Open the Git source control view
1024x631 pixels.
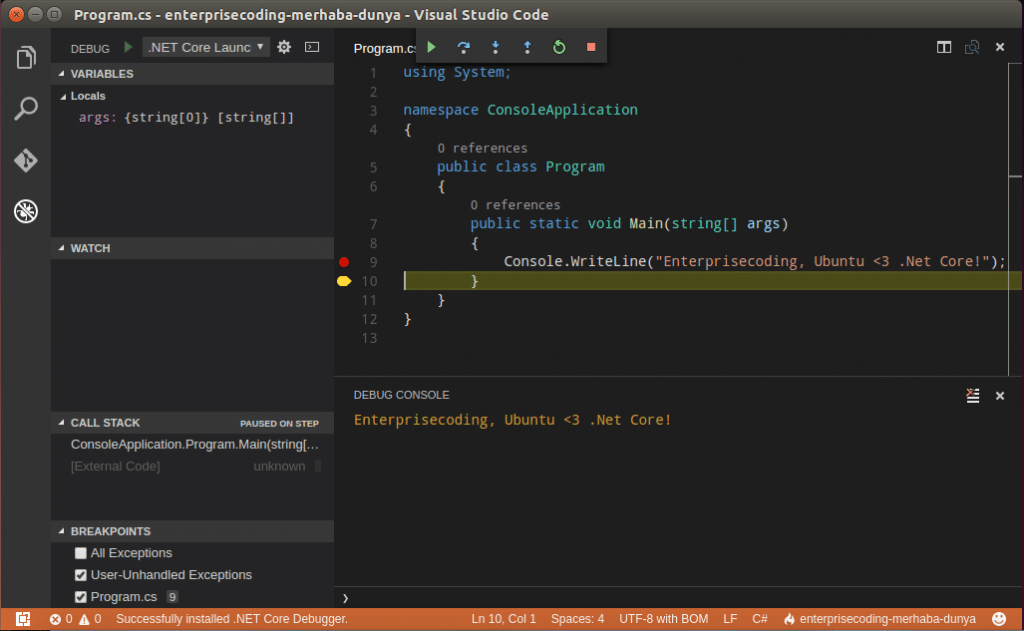coord(26,160)
